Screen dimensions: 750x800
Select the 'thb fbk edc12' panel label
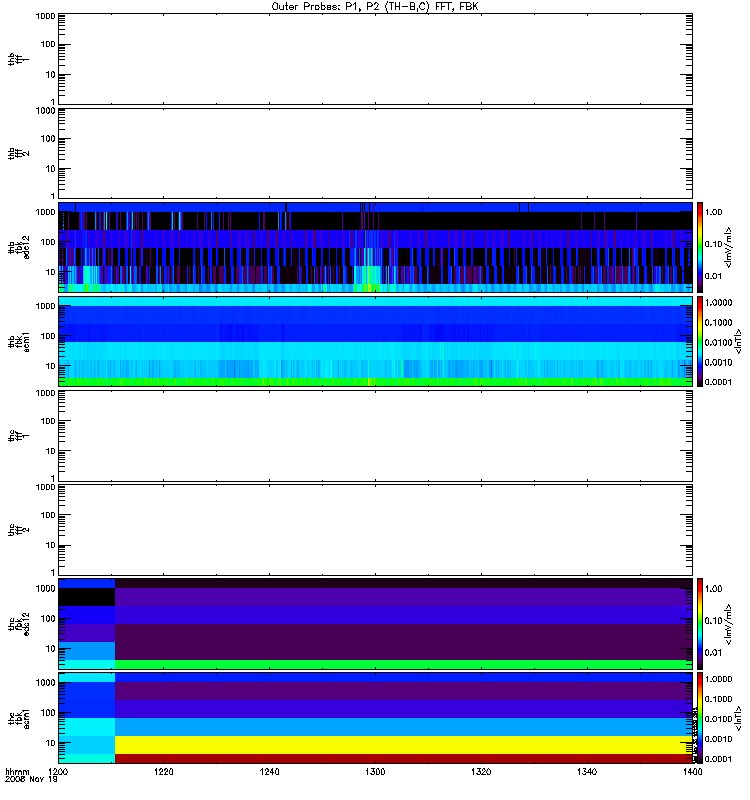pos(19,247)
